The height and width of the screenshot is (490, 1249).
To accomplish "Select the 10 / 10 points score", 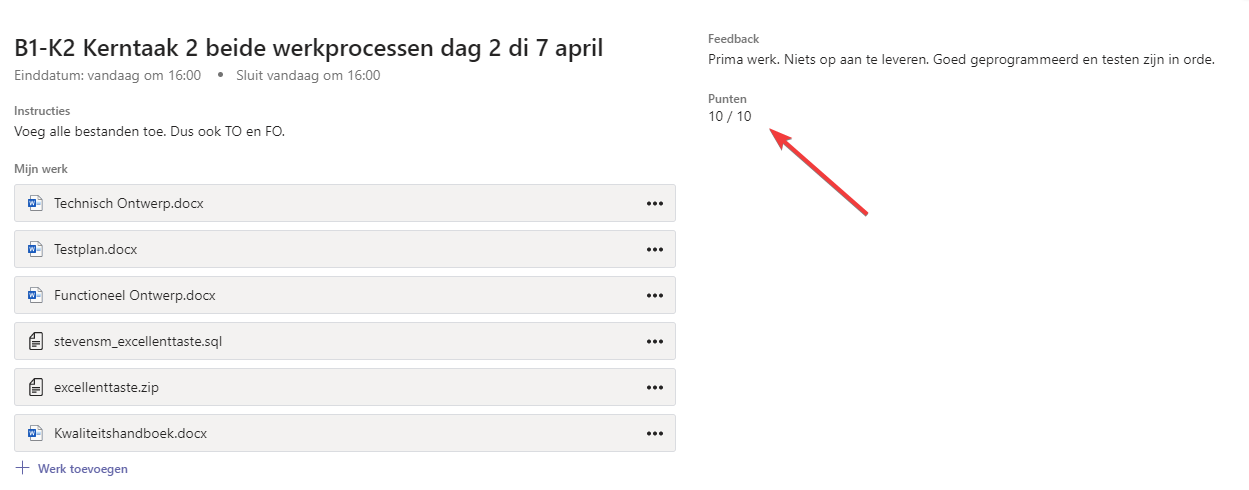I will click(x=729, y=117).
